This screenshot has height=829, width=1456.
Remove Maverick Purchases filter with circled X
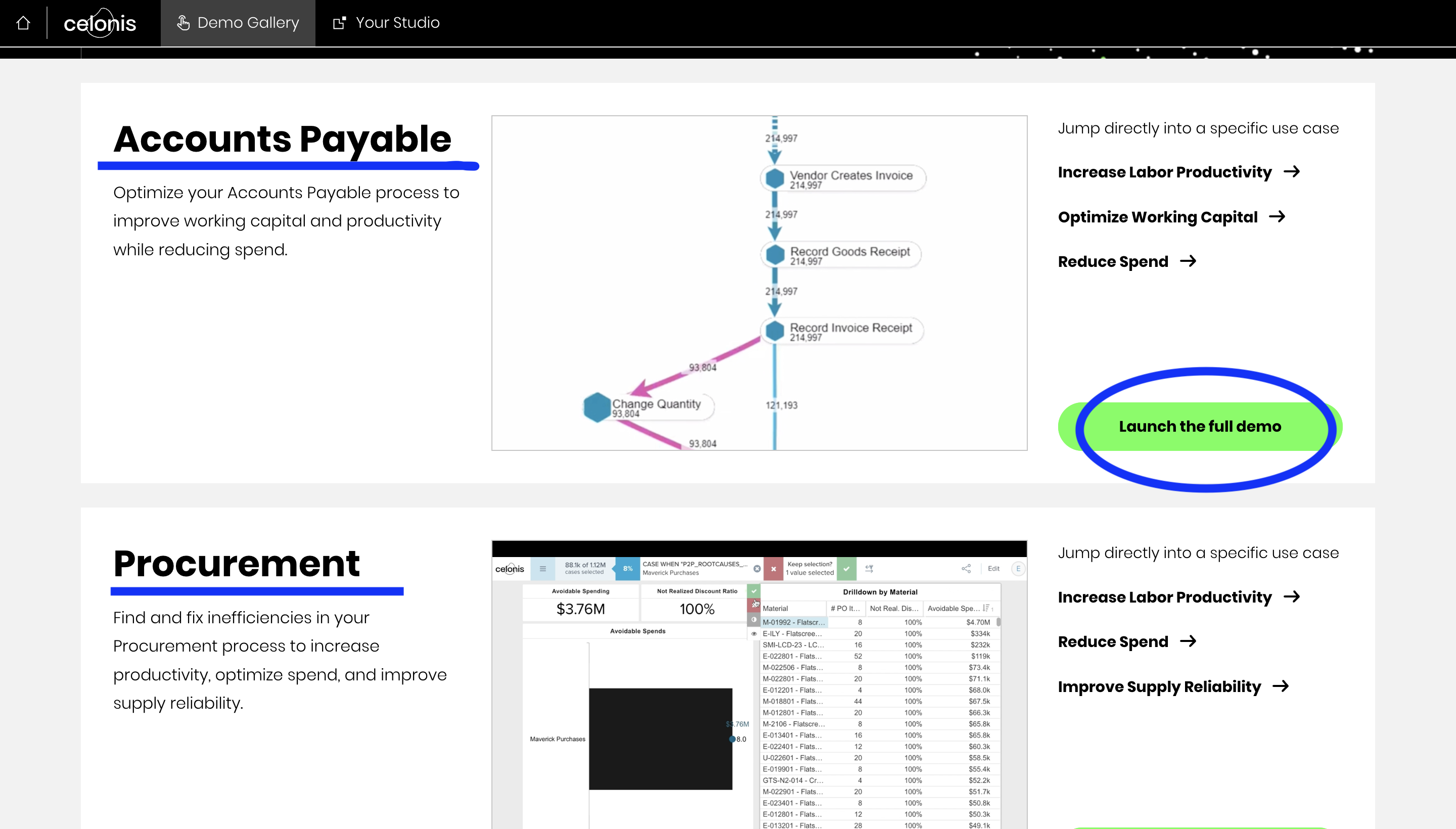click(757, 568)
